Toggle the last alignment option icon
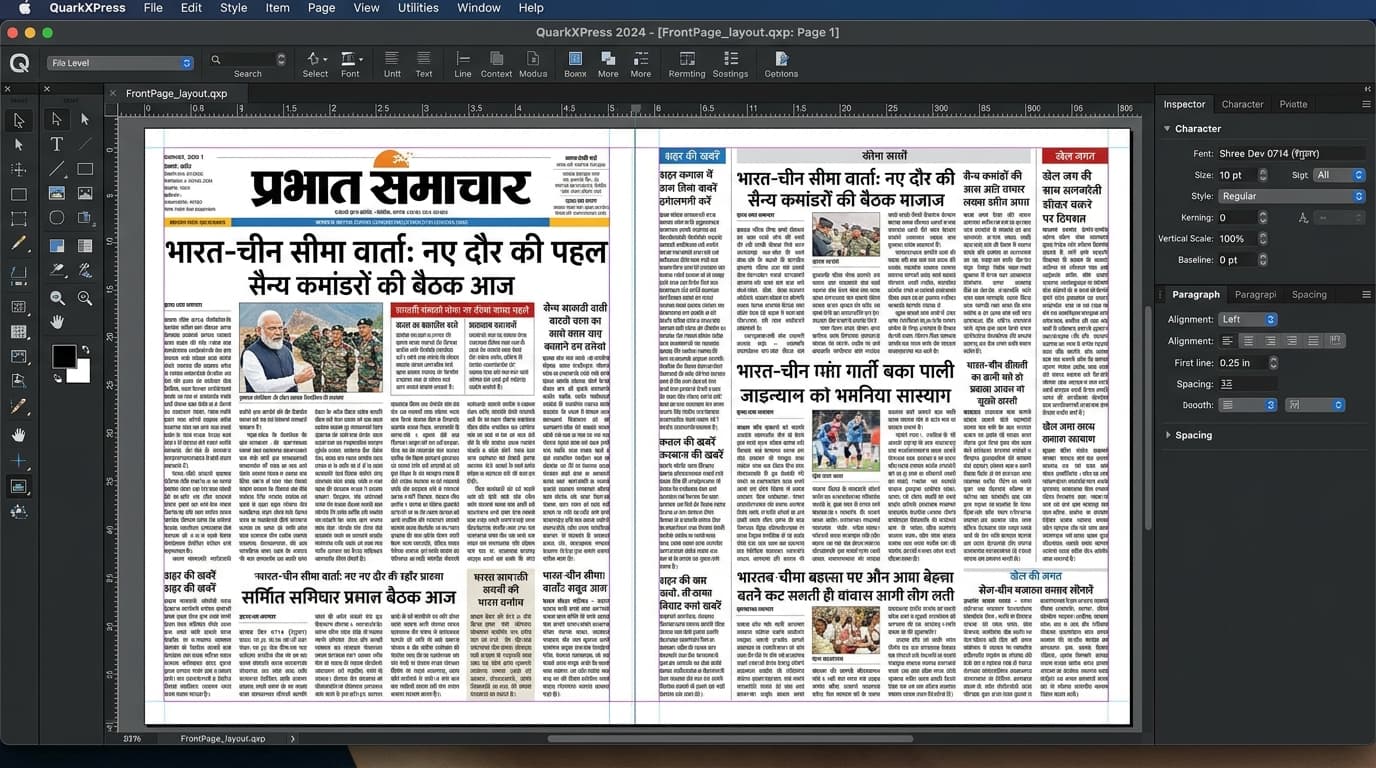 click(1335, 341)
